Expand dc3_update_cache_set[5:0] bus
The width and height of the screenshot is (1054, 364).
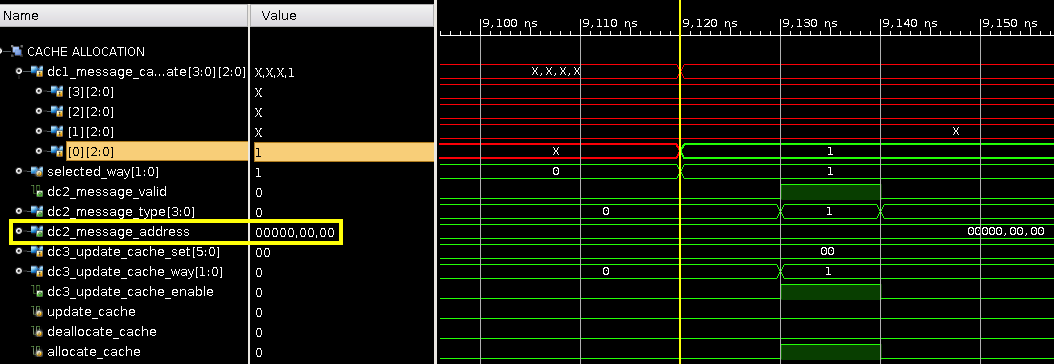point(20,252)
